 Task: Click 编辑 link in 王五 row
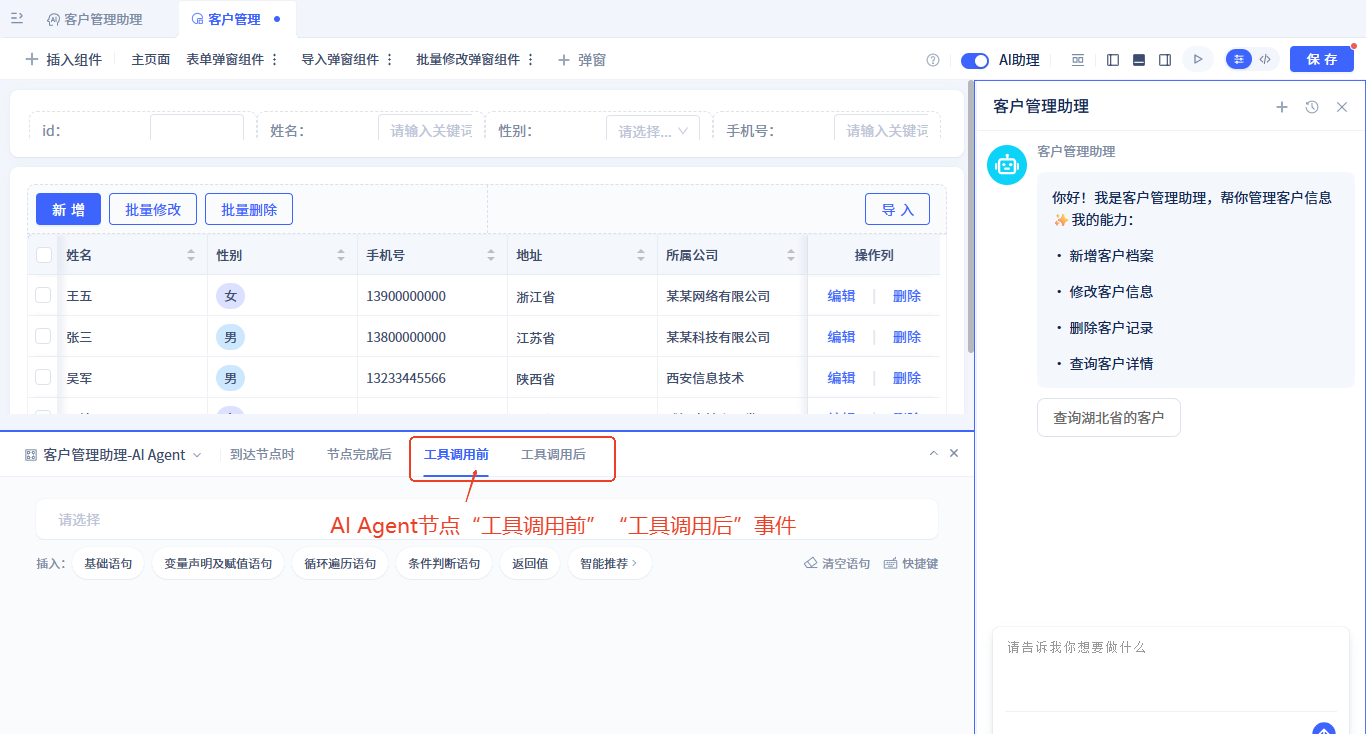click(x=841, y=296)
